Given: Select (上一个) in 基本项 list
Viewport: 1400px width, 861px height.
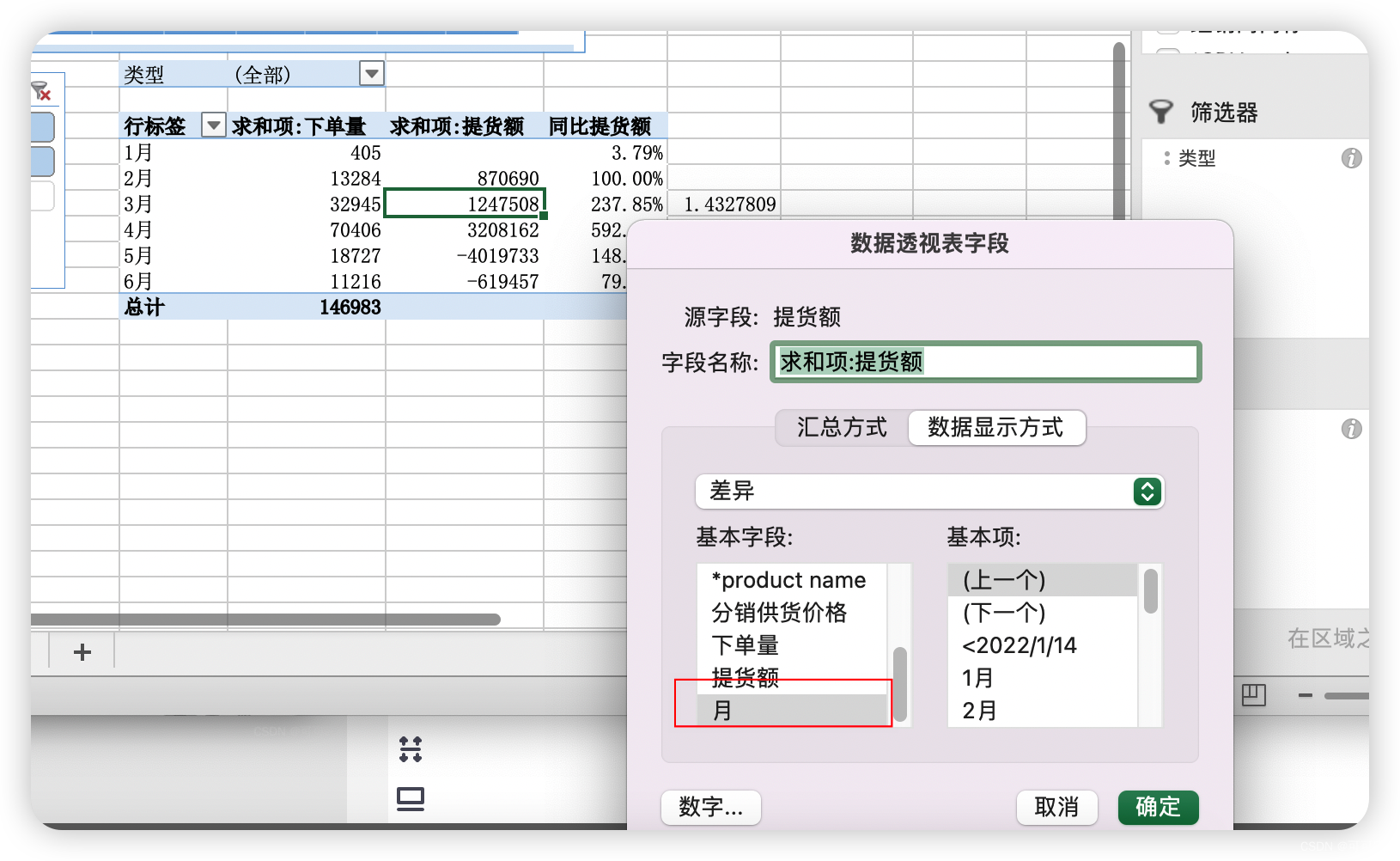Looking at the screenshot, I should click(x=1043, y=580).
